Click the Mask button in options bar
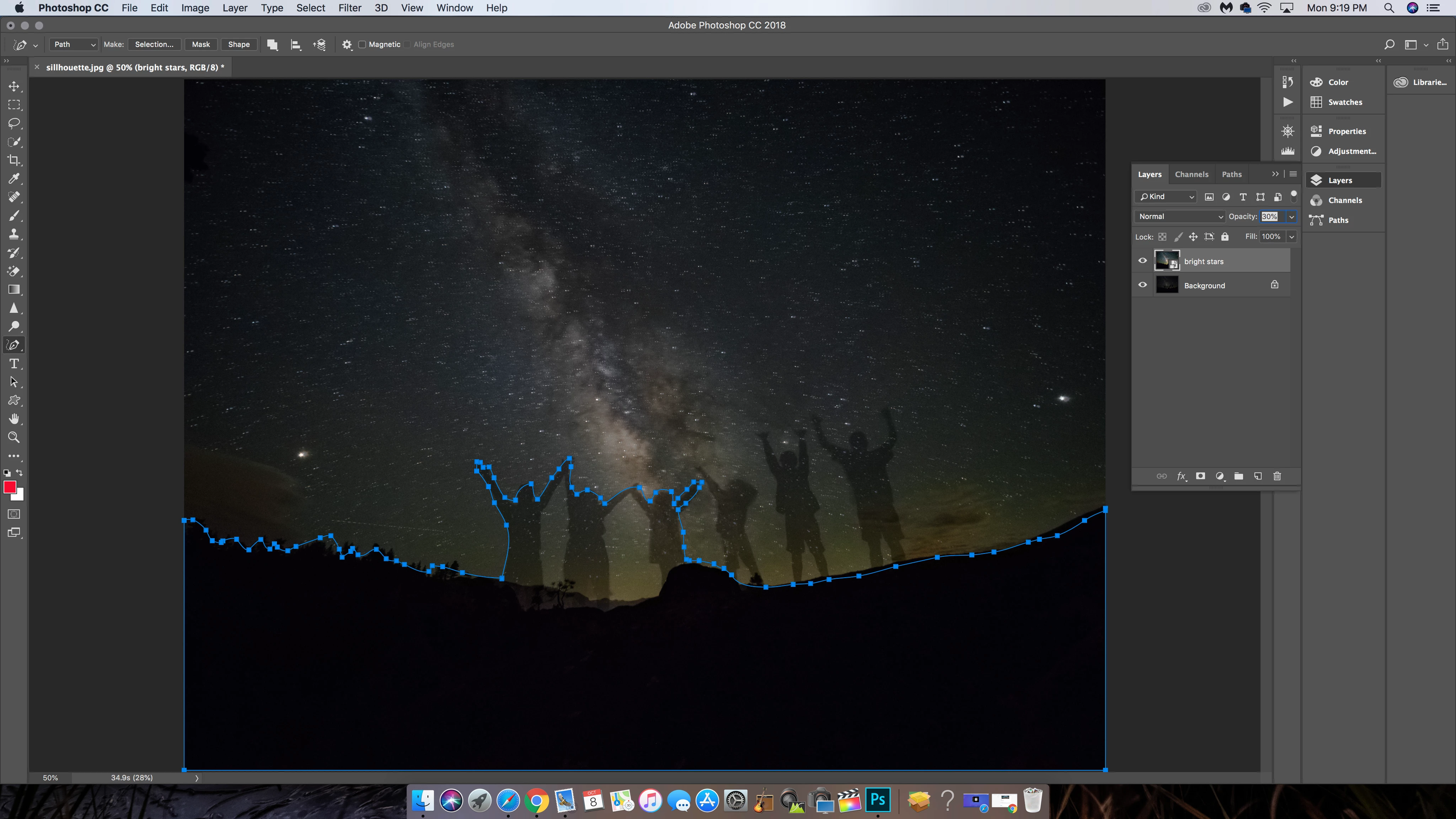This screenshot has height=819, width=1456. pyautogui.click(x=200, y=45)
